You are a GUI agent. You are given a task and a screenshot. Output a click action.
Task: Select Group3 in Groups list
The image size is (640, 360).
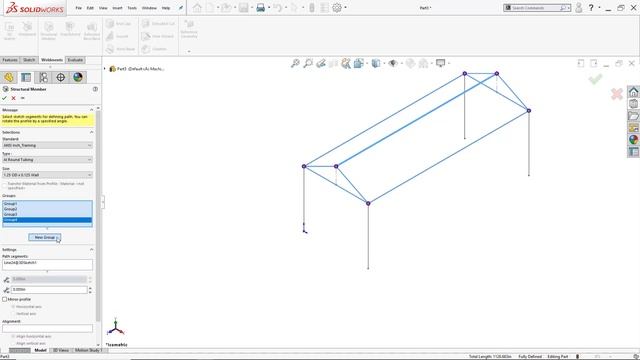point(47,214)
